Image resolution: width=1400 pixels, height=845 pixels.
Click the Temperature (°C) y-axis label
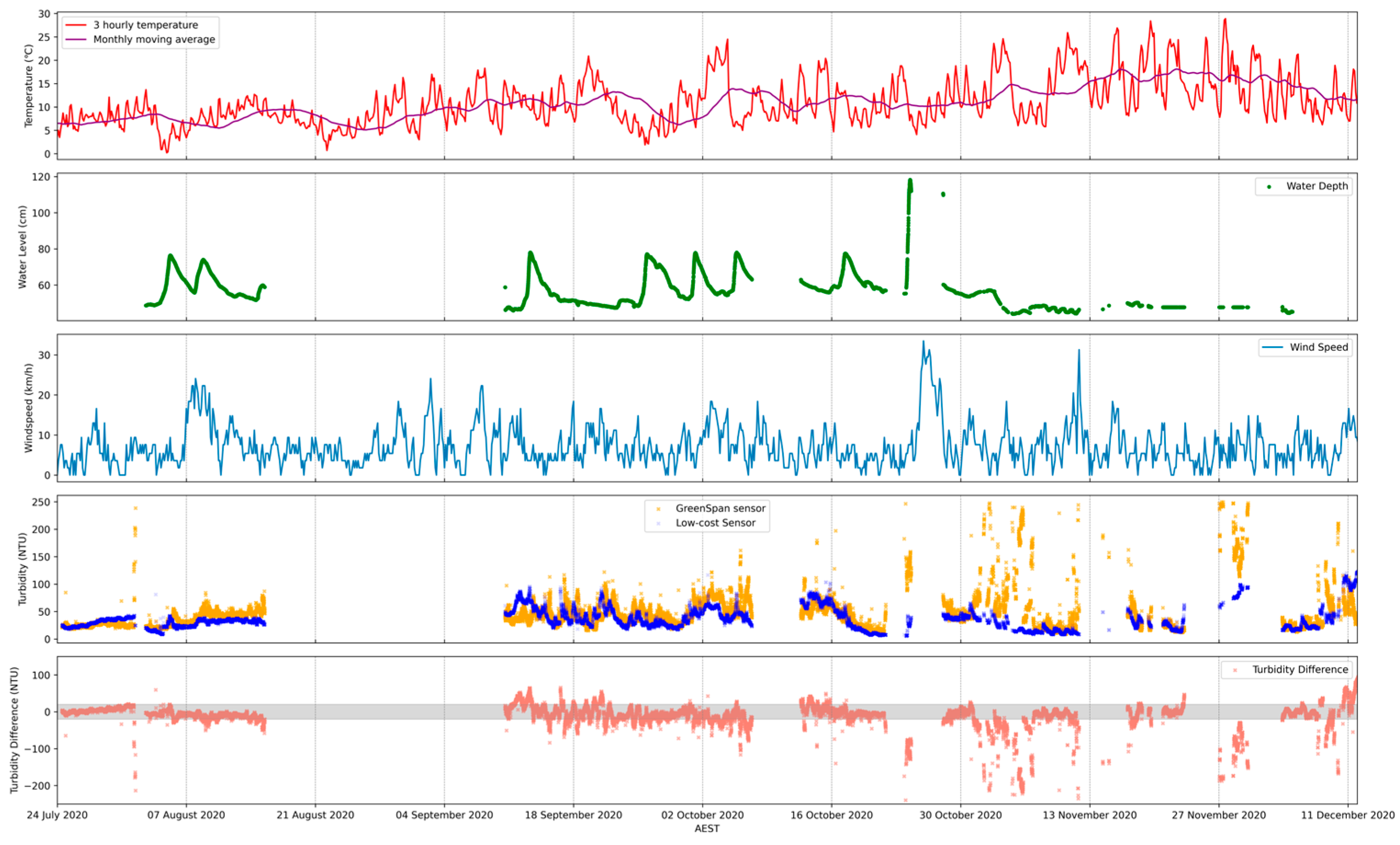click(28, 86)
